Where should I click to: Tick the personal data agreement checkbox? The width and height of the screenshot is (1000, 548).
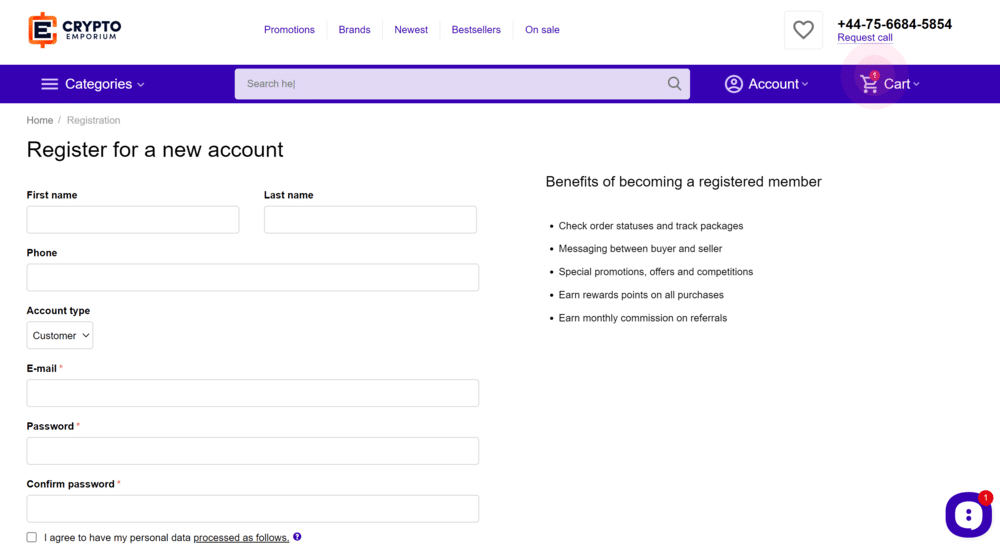tap(32, 537)
